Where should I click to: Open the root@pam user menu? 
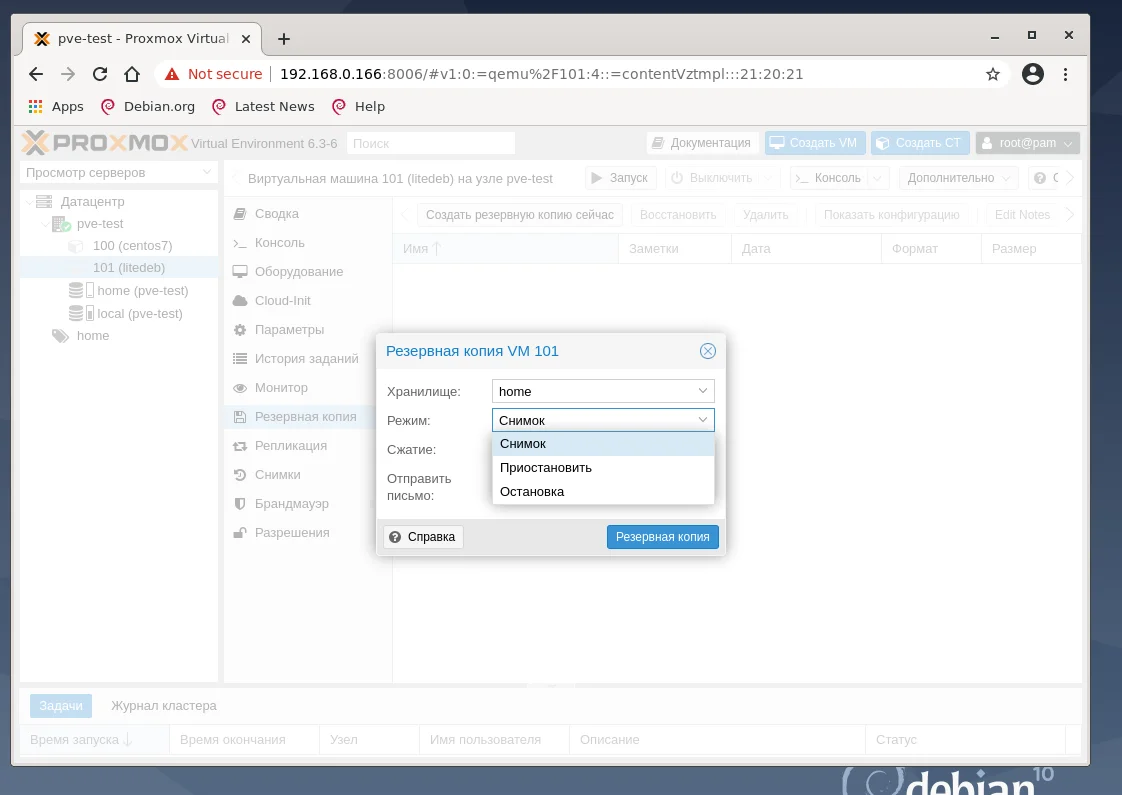pyautogui.click(x=1027, y=142)
